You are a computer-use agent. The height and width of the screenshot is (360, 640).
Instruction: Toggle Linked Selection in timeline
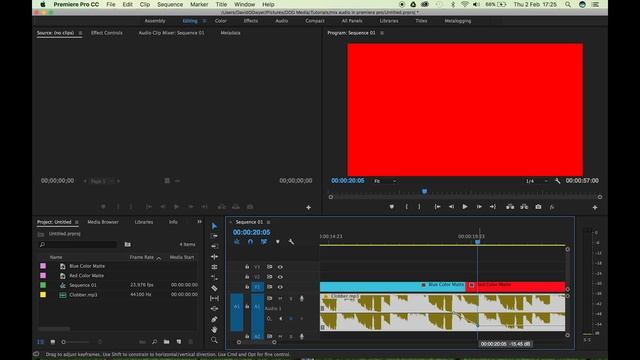click(x=264, y=242)
